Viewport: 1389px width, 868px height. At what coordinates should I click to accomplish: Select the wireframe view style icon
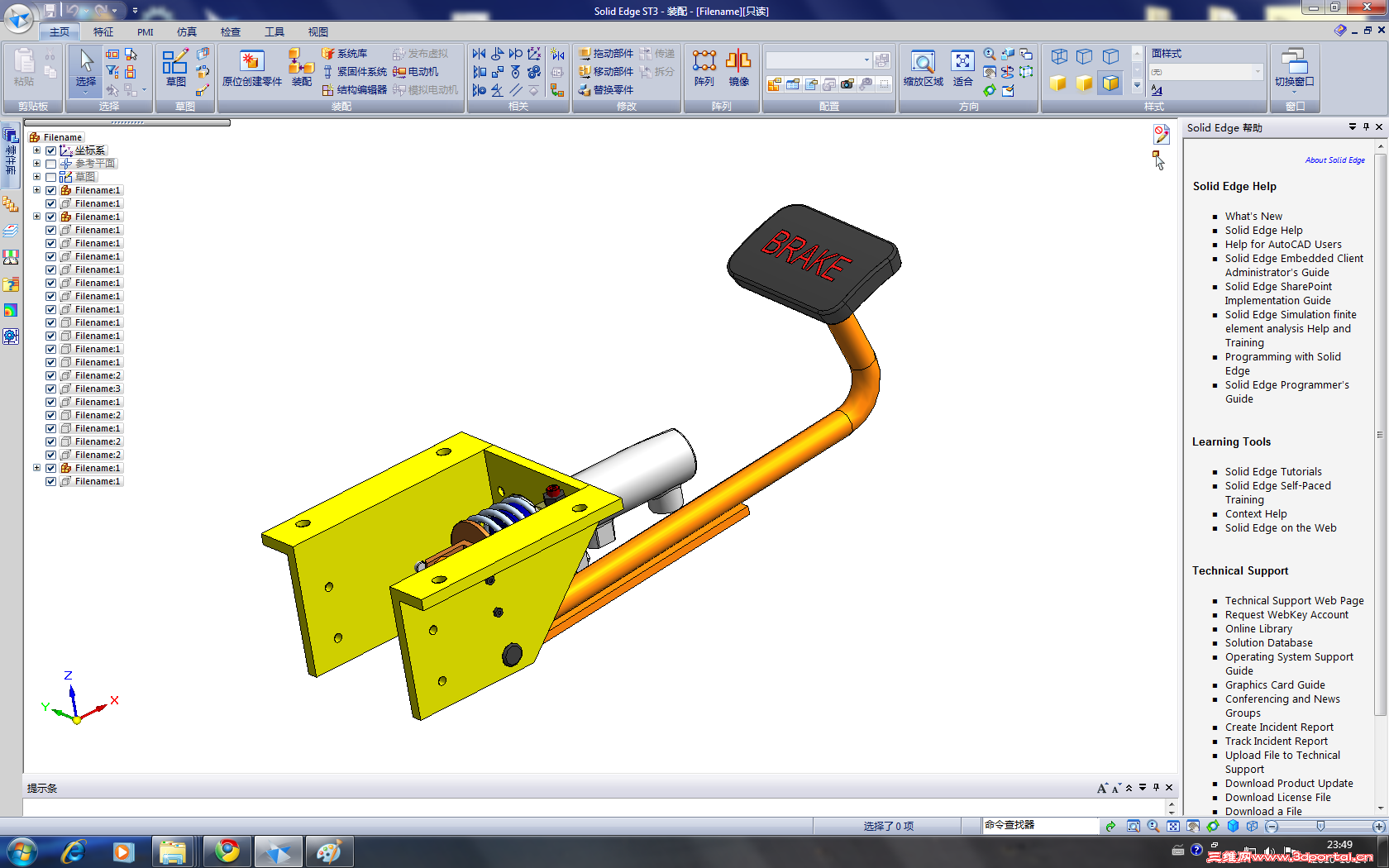click(1059, 57)
